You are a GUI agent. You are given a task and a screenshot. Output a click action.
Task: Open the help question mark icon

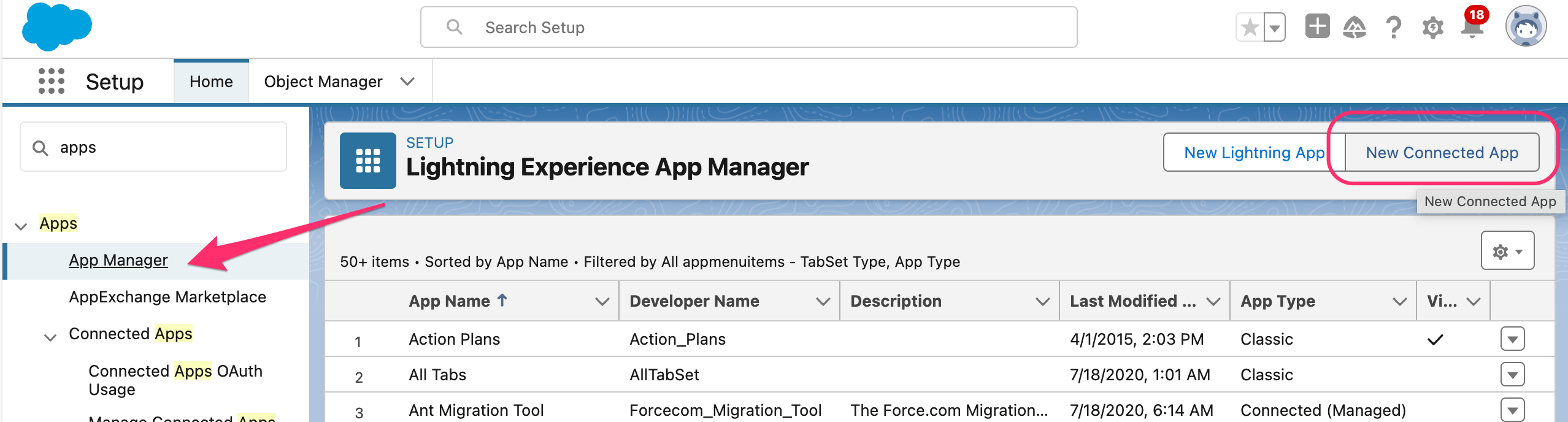[1393, 28]
